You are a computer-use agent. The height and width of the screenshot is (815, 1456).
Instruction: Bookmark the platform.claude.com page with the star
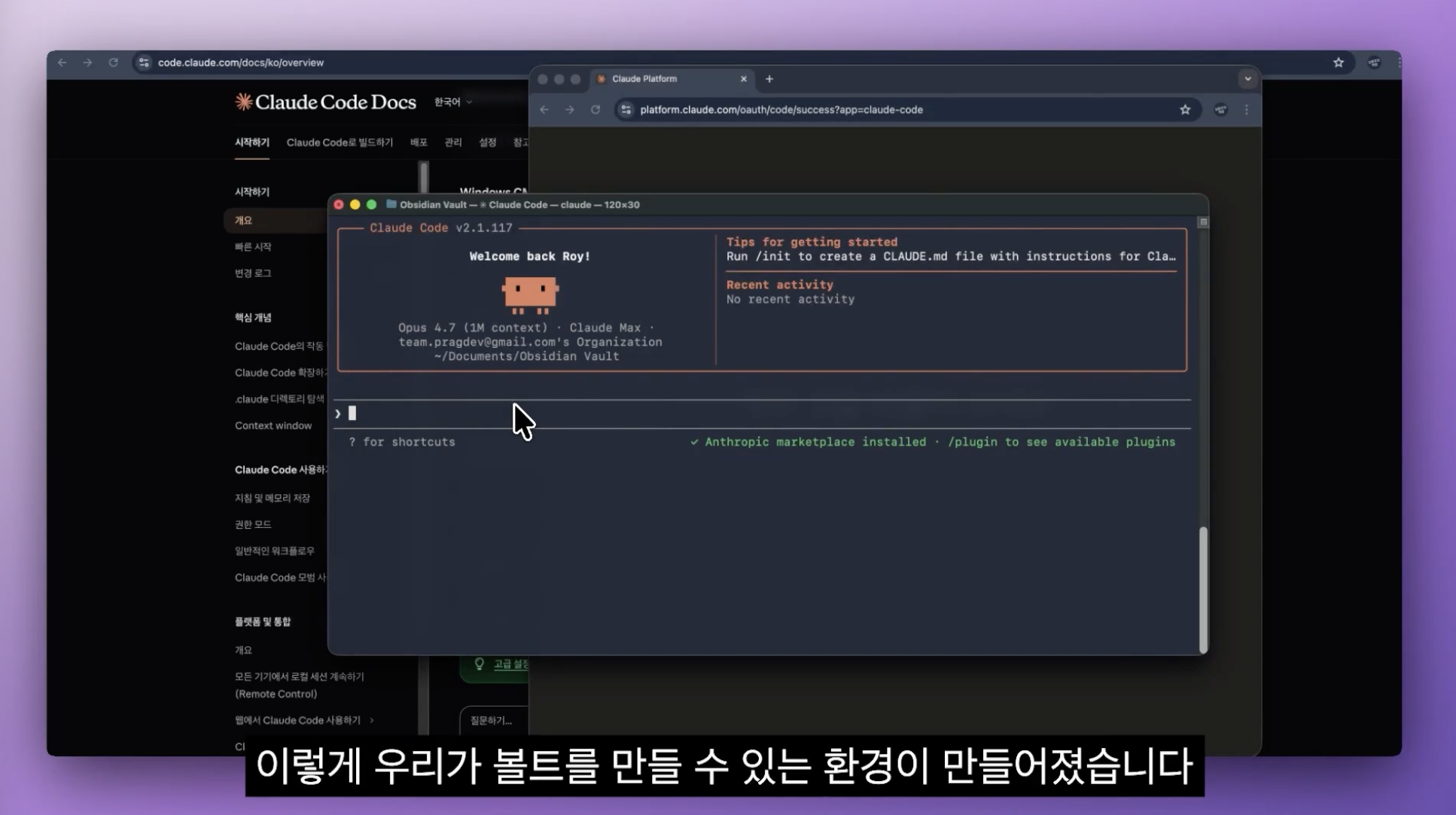click(1186, 109)
